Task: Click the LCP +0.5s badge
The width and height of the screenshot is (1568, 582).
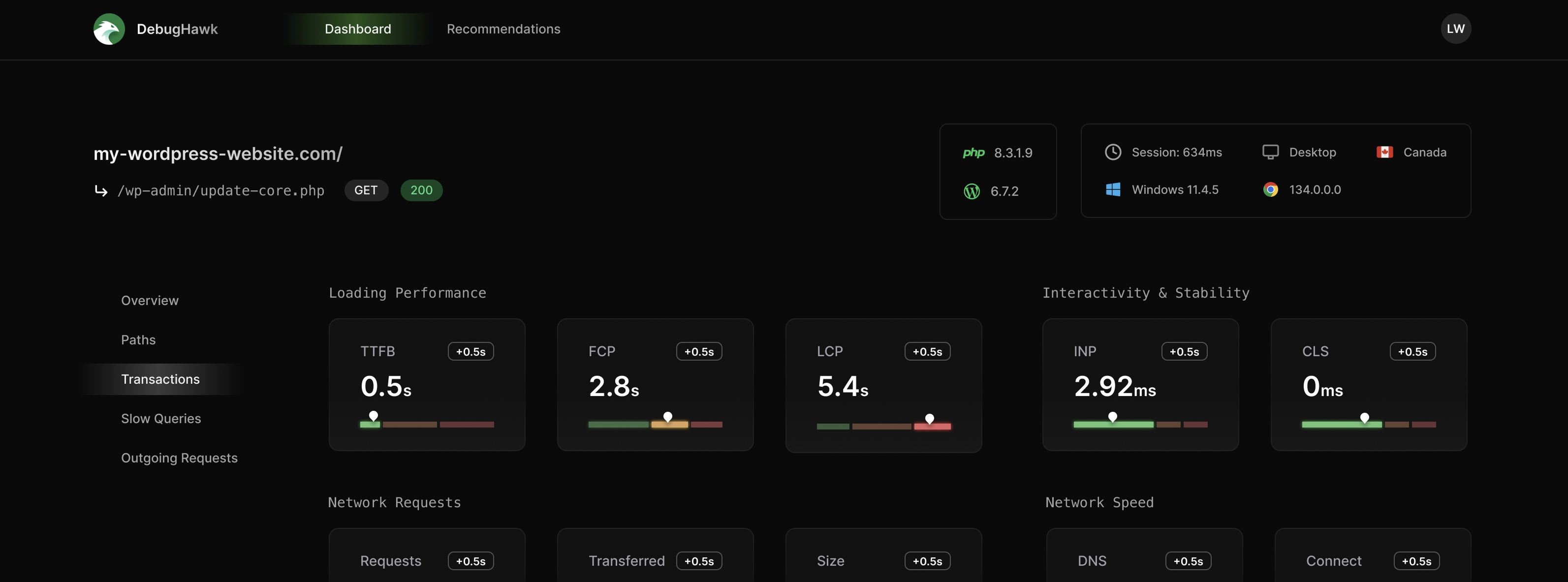Action: [x=927, y=351]
